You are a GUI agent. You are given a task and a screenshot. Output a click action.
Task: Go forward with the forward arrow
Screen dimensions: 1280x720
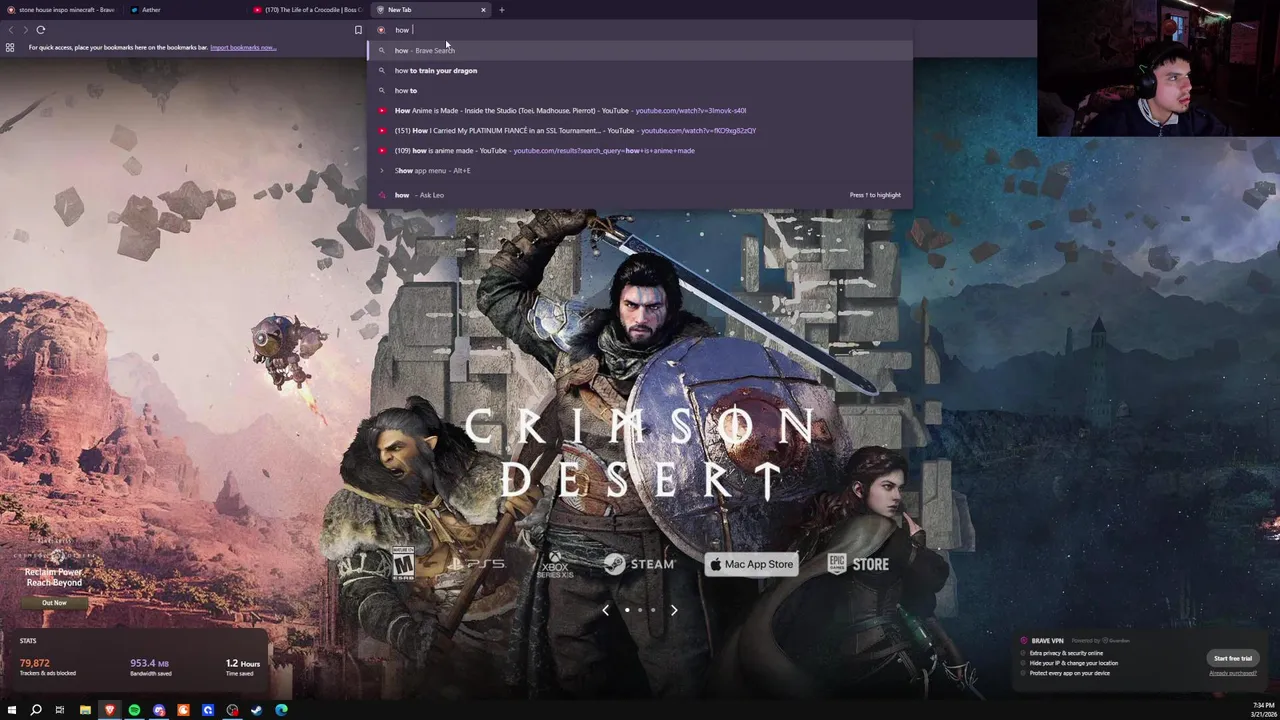coord(26,30)
